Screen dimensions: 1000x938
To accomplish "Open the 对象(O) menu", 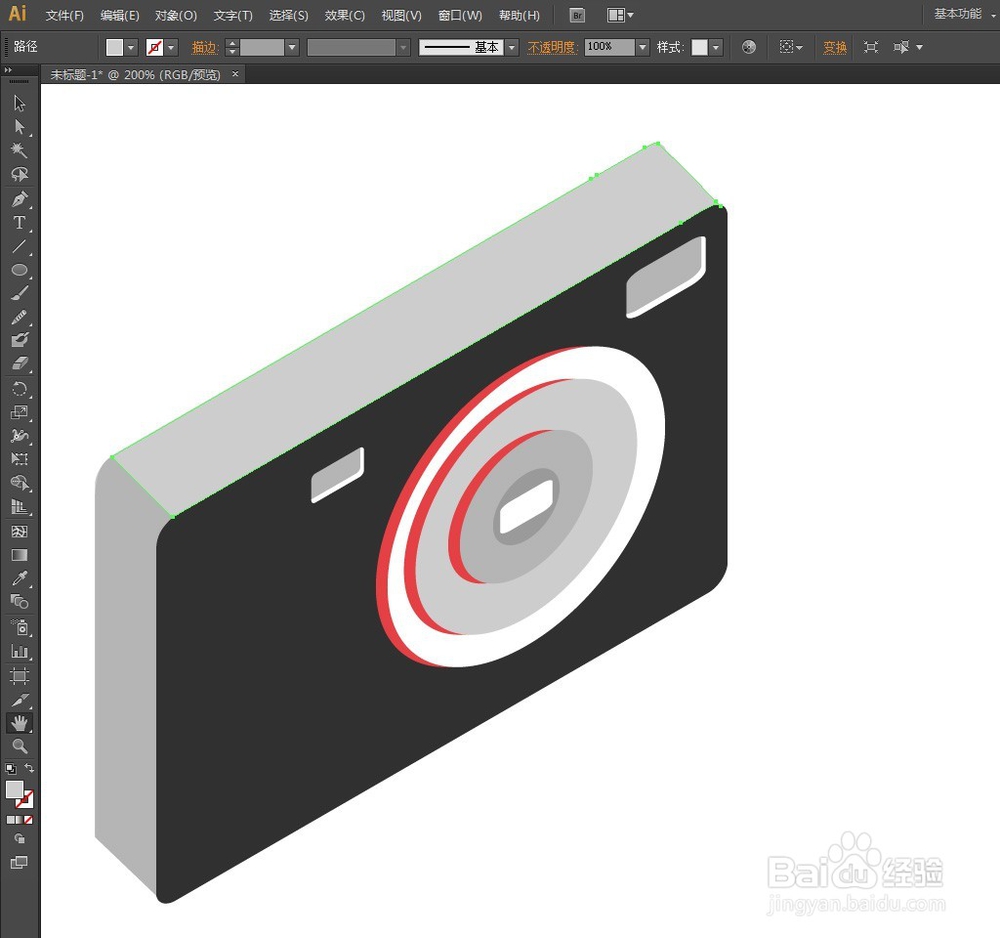I will (175, 15).
